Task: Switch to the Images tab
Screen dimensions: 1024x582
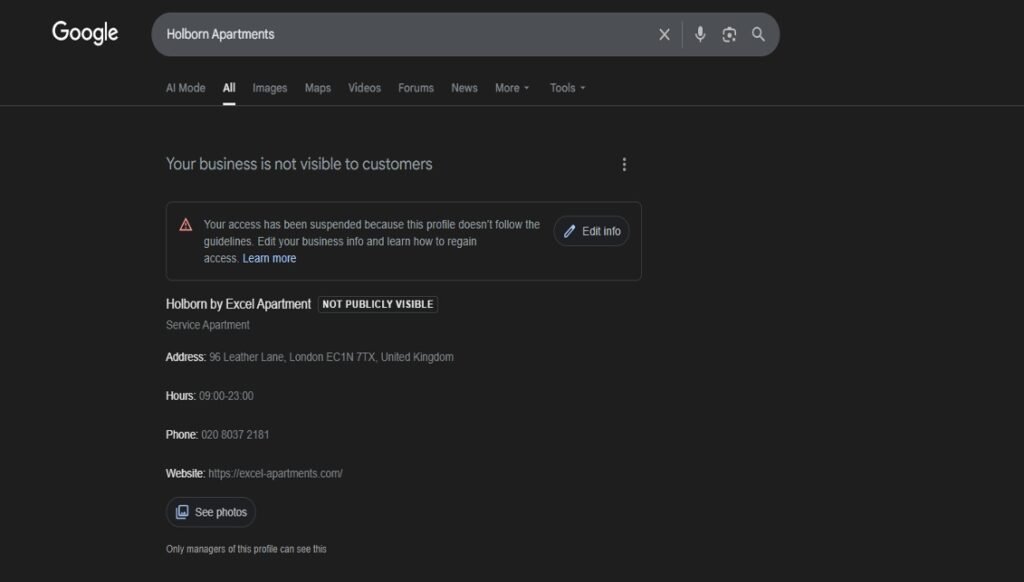Action: [x=269, y=88]
